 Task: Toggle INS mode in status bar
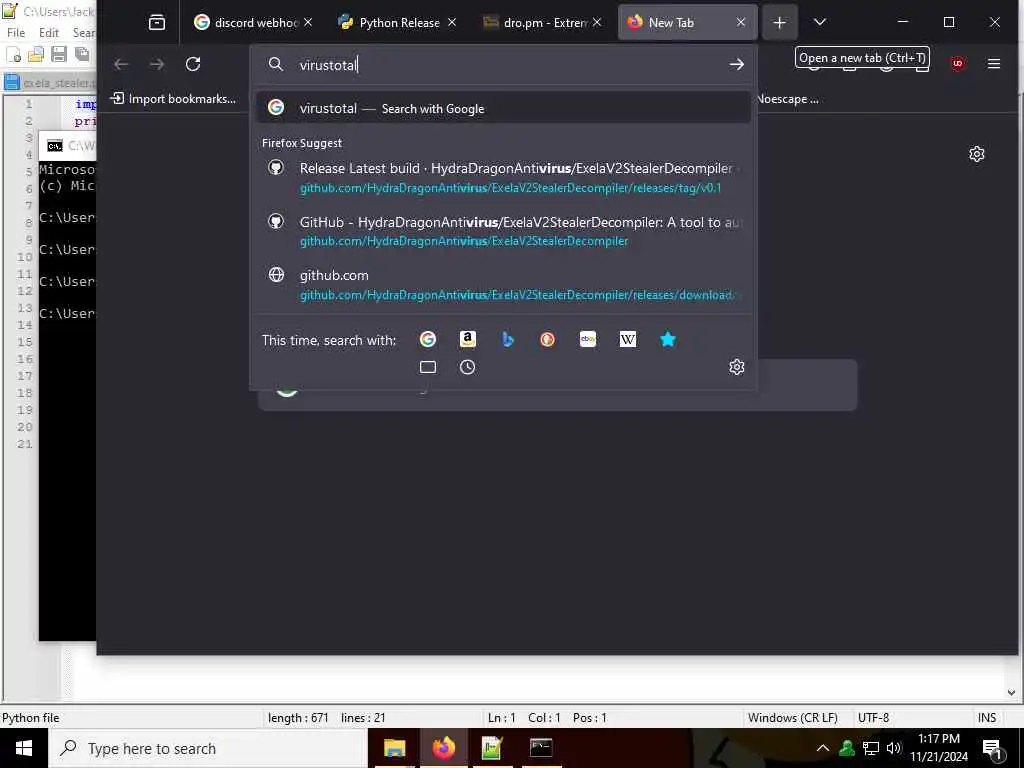click(x=987, y=717)
